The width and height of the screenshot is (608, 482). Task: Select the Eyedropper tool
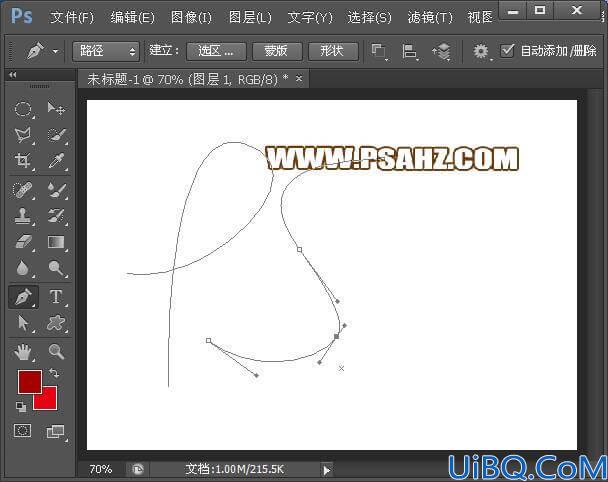point(56,161)
